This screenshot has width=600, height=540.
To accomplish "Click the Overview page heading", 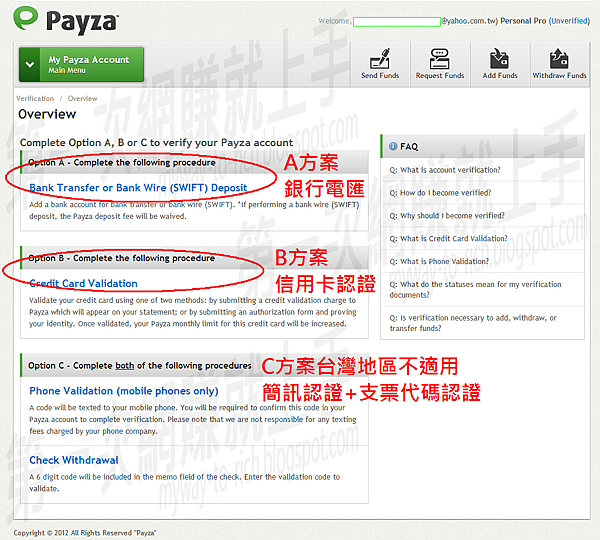I will (x=47, y=114).
